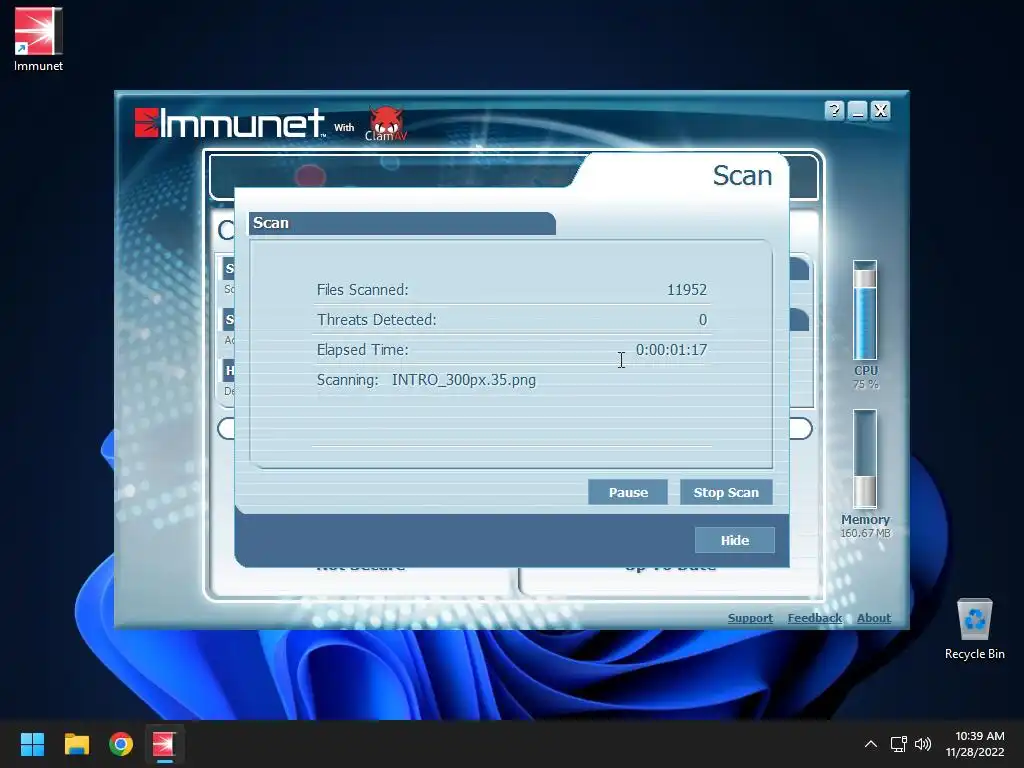Click the Files Scanned label
This screenshot has height=768, width=1024.
point(362,290)
